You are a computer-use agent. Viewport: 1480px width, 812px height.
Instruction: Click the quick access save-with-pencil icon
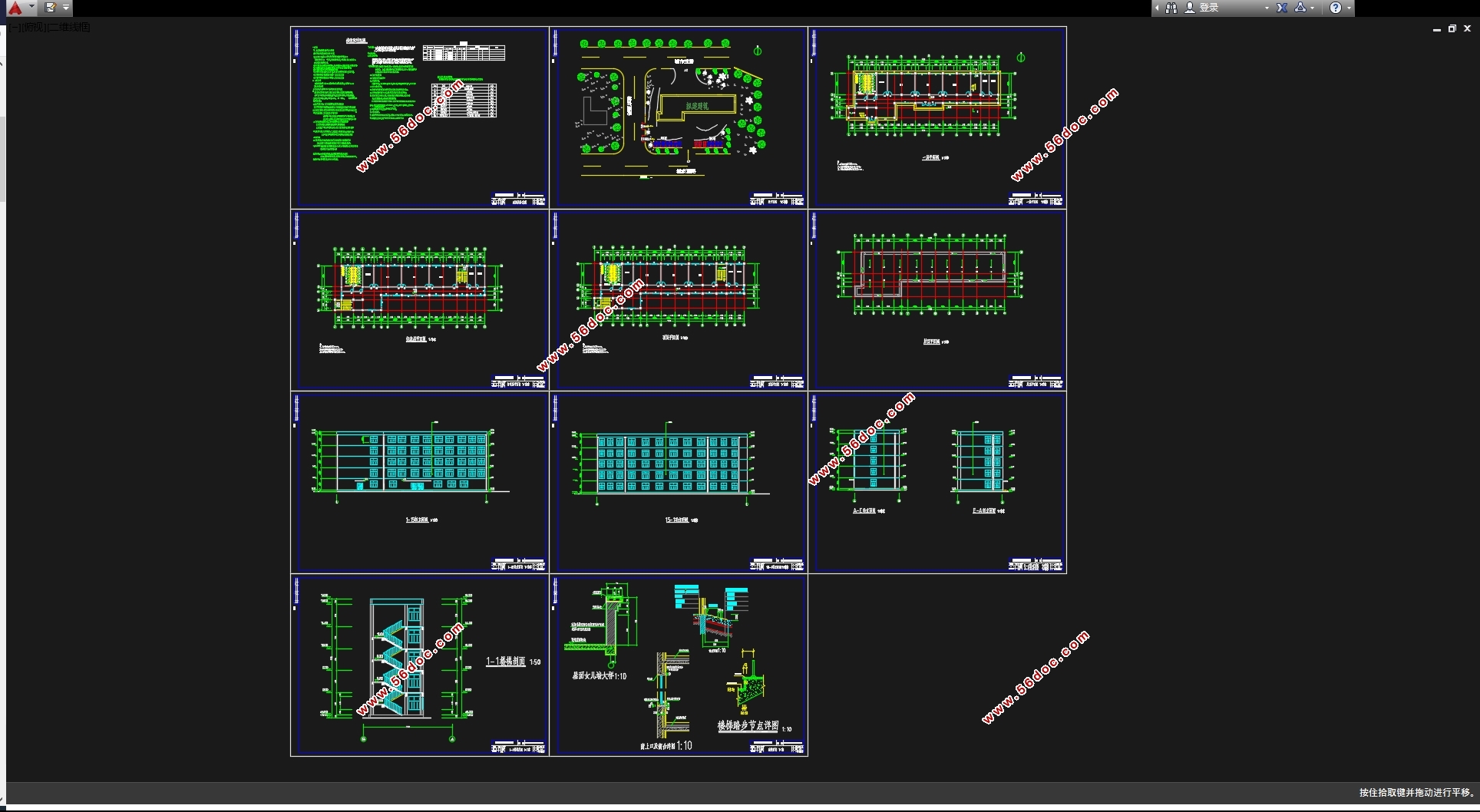pyautogui.click(x=51, y=8)
